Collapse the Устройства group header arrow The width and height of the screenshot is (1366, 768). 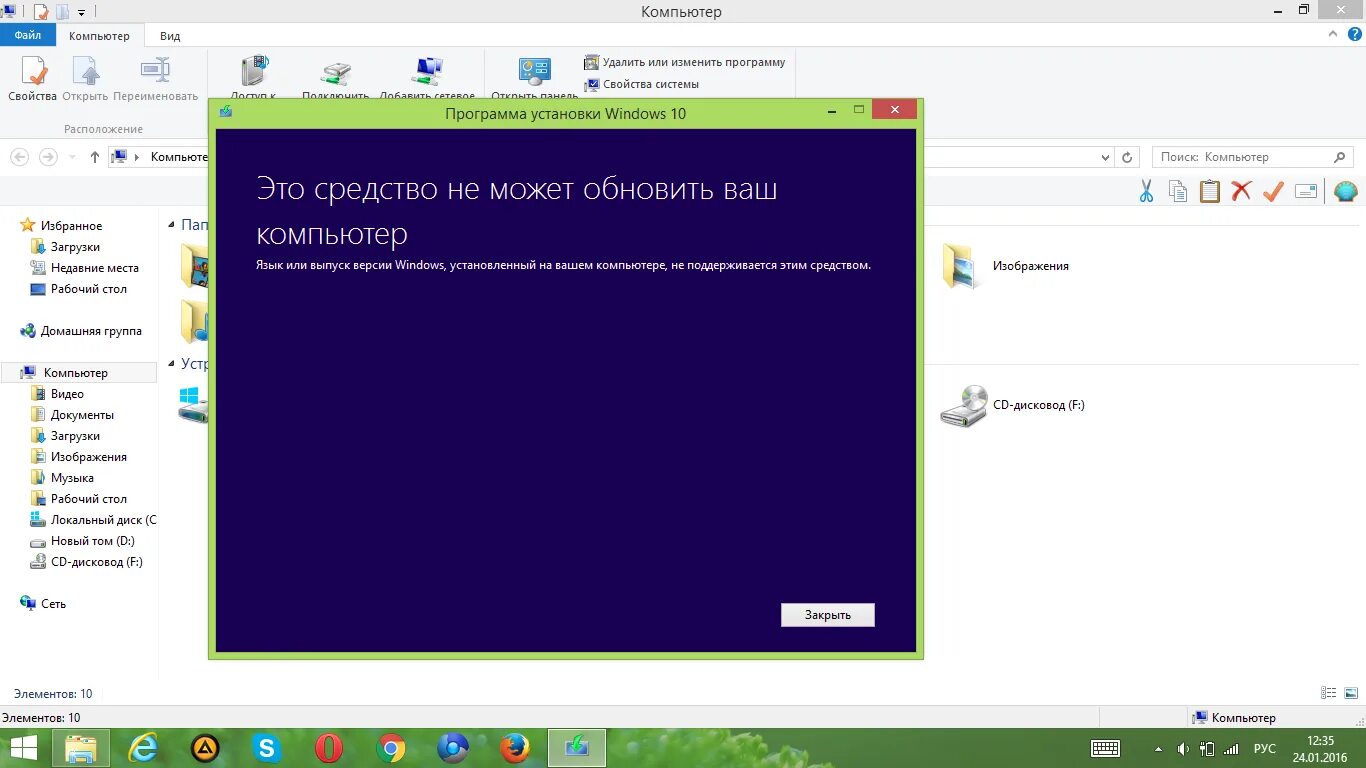pos(172,364)
